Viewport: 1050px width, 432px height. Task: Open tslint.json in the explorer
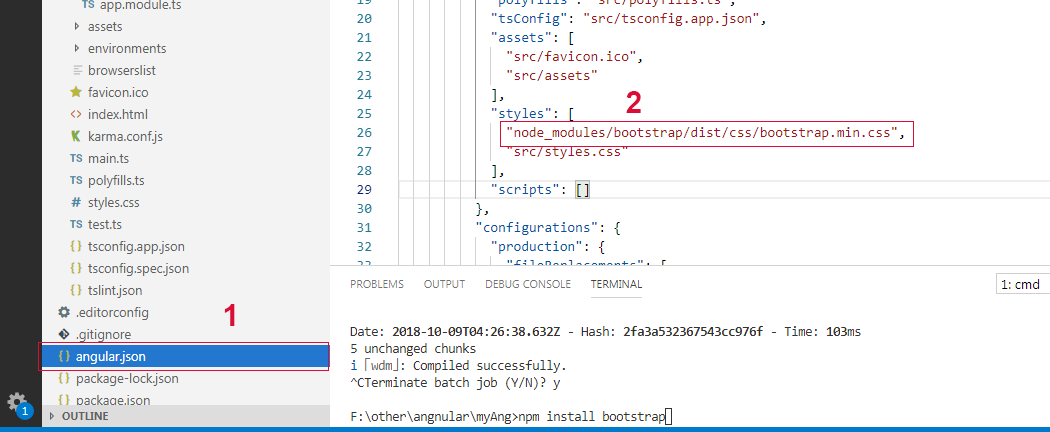pos(115,291)
